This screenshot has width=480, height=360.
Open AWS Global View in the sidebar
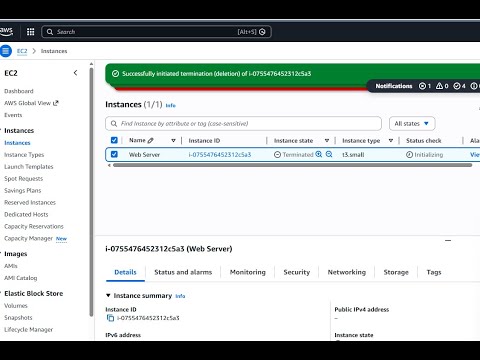coord(31,103)
